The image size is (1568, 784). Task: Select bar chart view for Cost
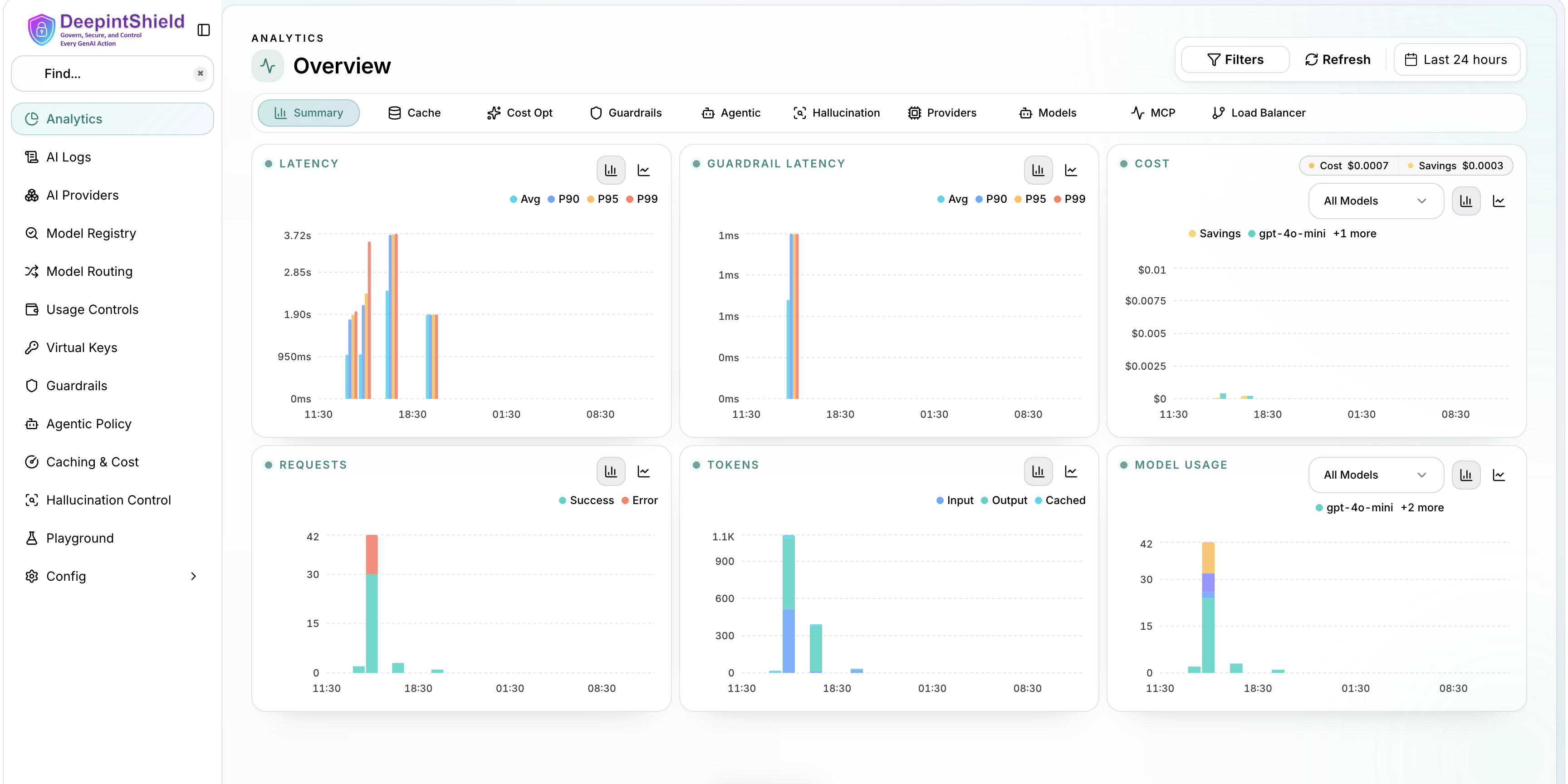[x=1466, y=201]
